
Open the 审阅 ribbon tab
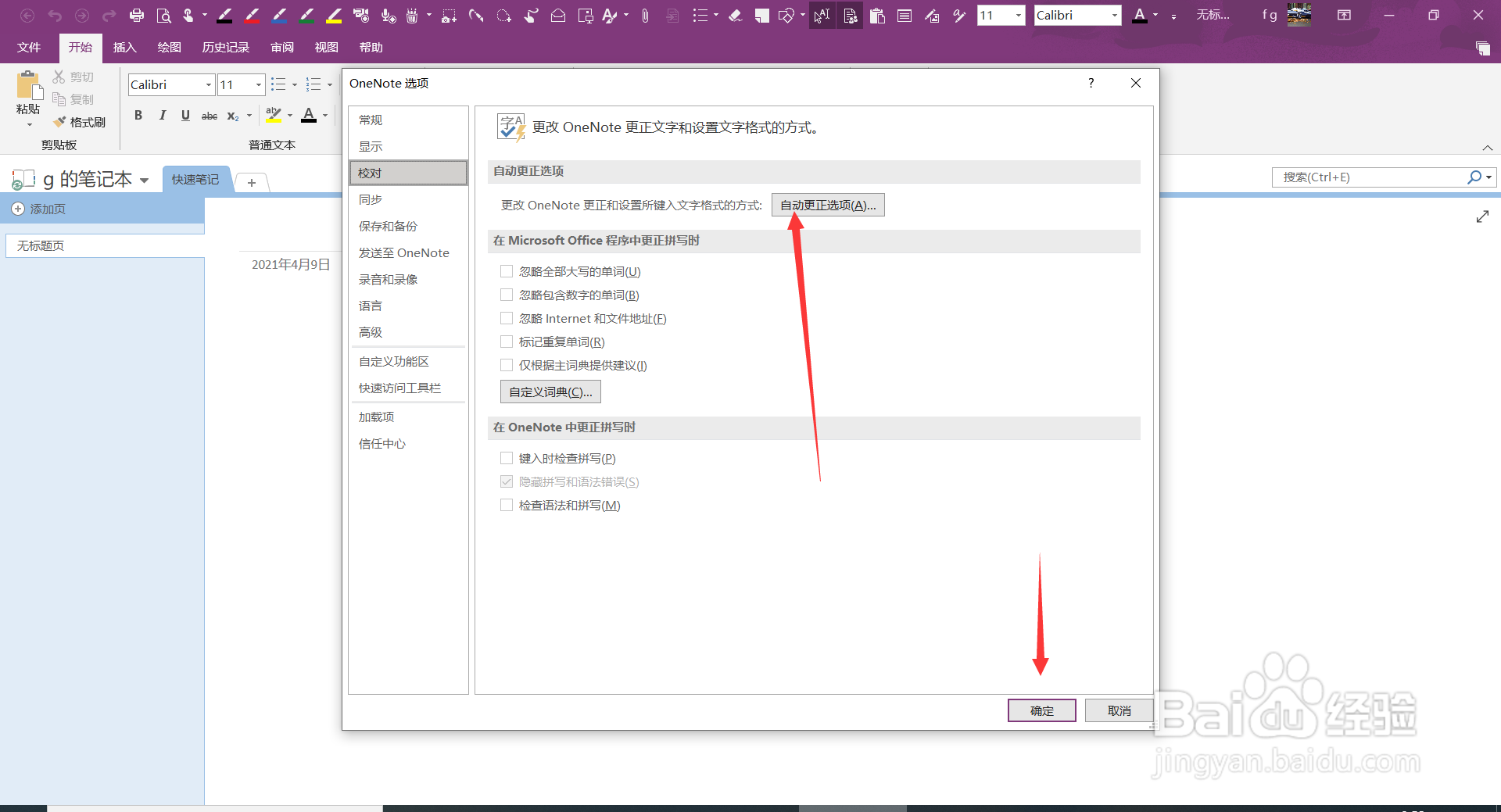point(282,48)
